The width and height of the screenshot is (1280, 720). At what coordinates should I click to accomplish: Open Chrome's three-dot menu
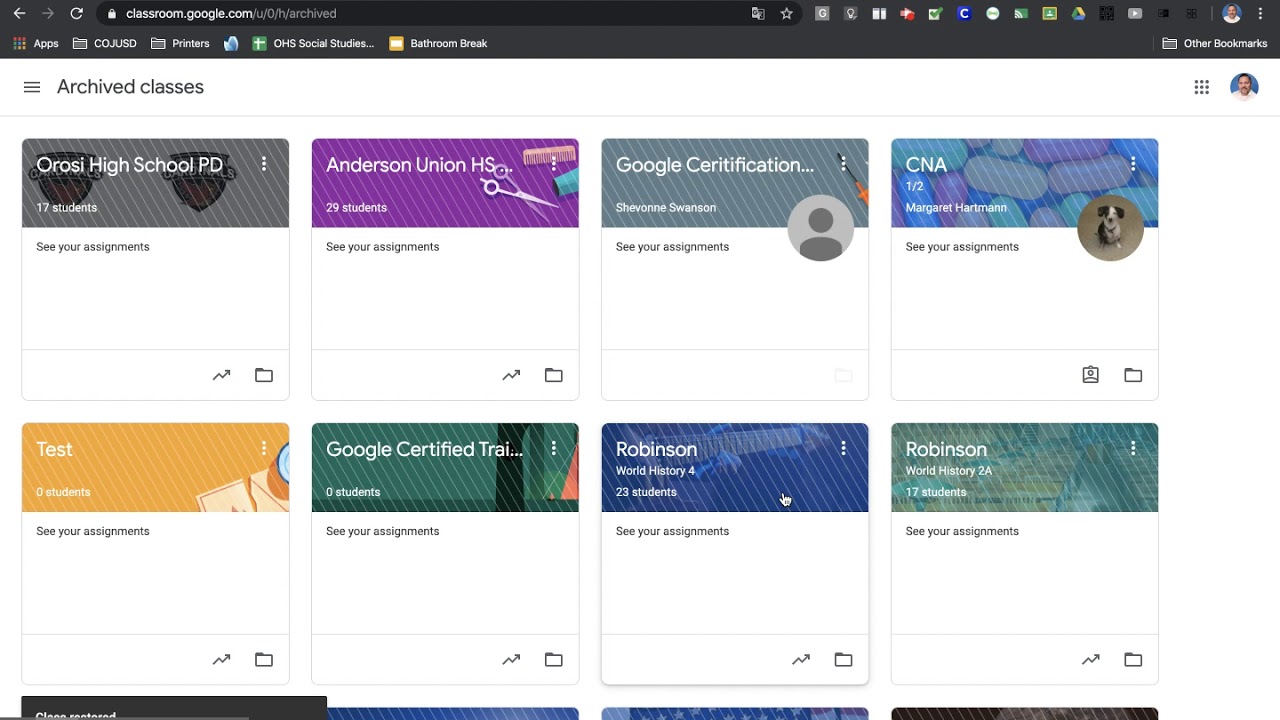click(1262, 14)
